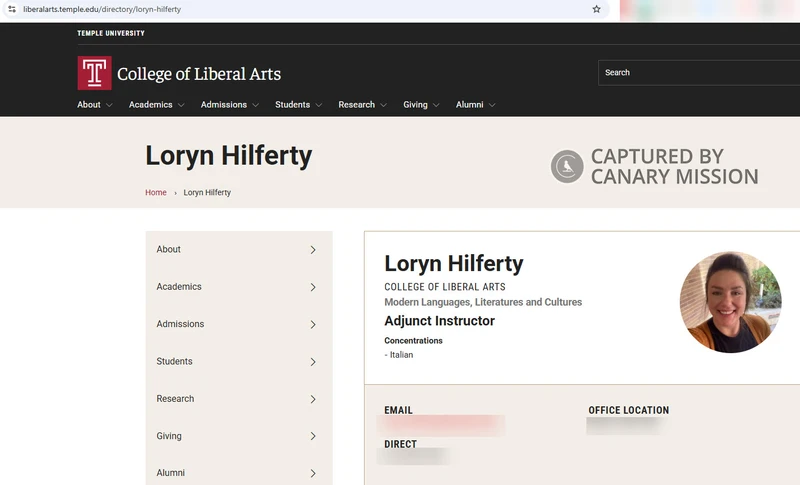The width and height of the screenshot is (800, 485).
Task: Select Alumni in the sidebar menu
Action: (x=170, y=473)
